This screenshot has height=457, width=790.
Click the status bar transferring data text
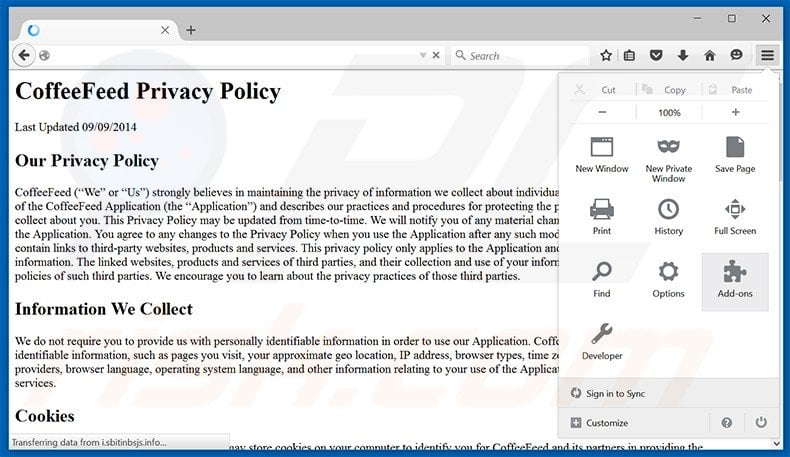89,442
